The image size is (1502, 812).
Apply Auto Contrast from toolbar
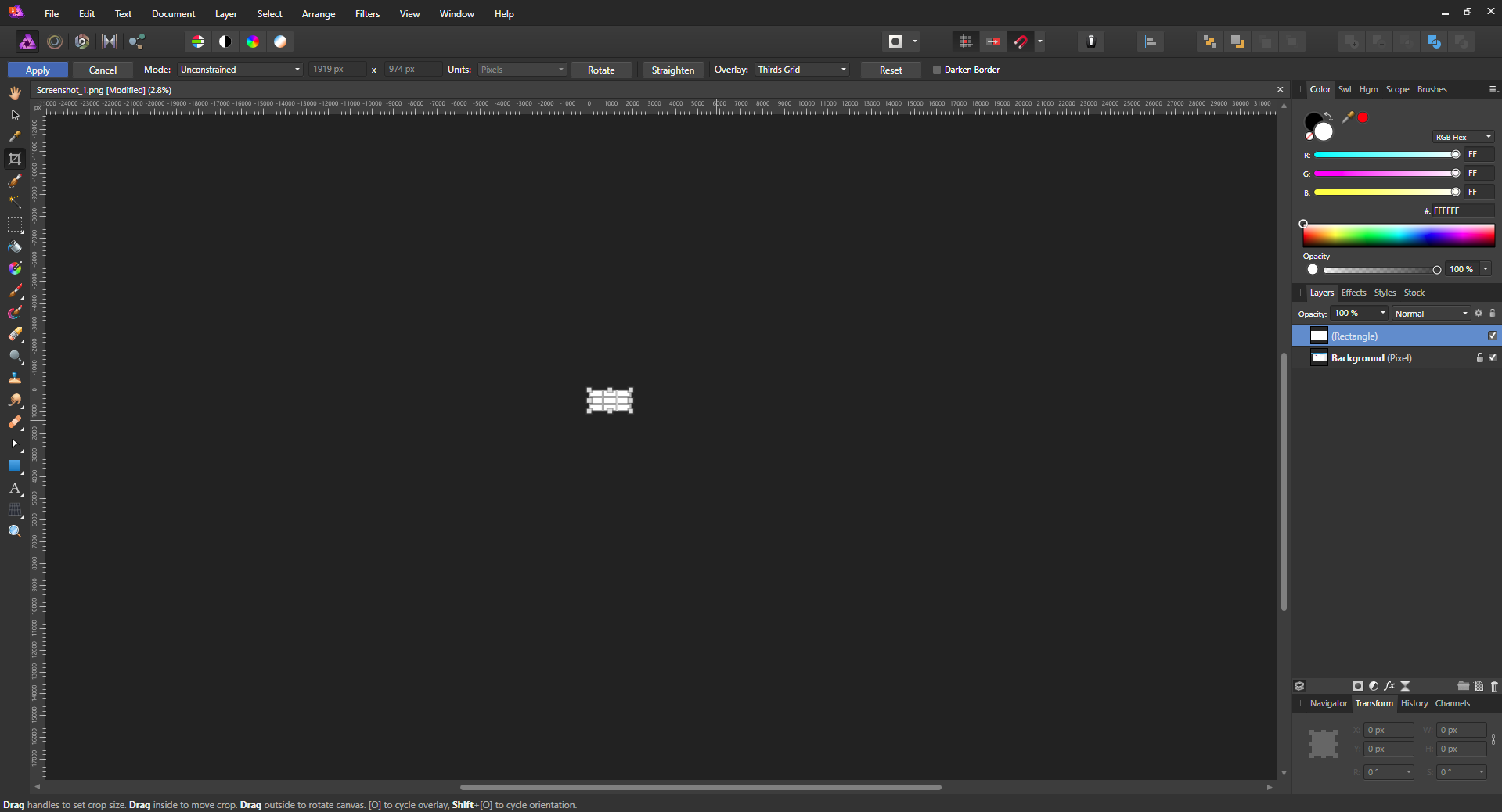[x=225, y=41]
